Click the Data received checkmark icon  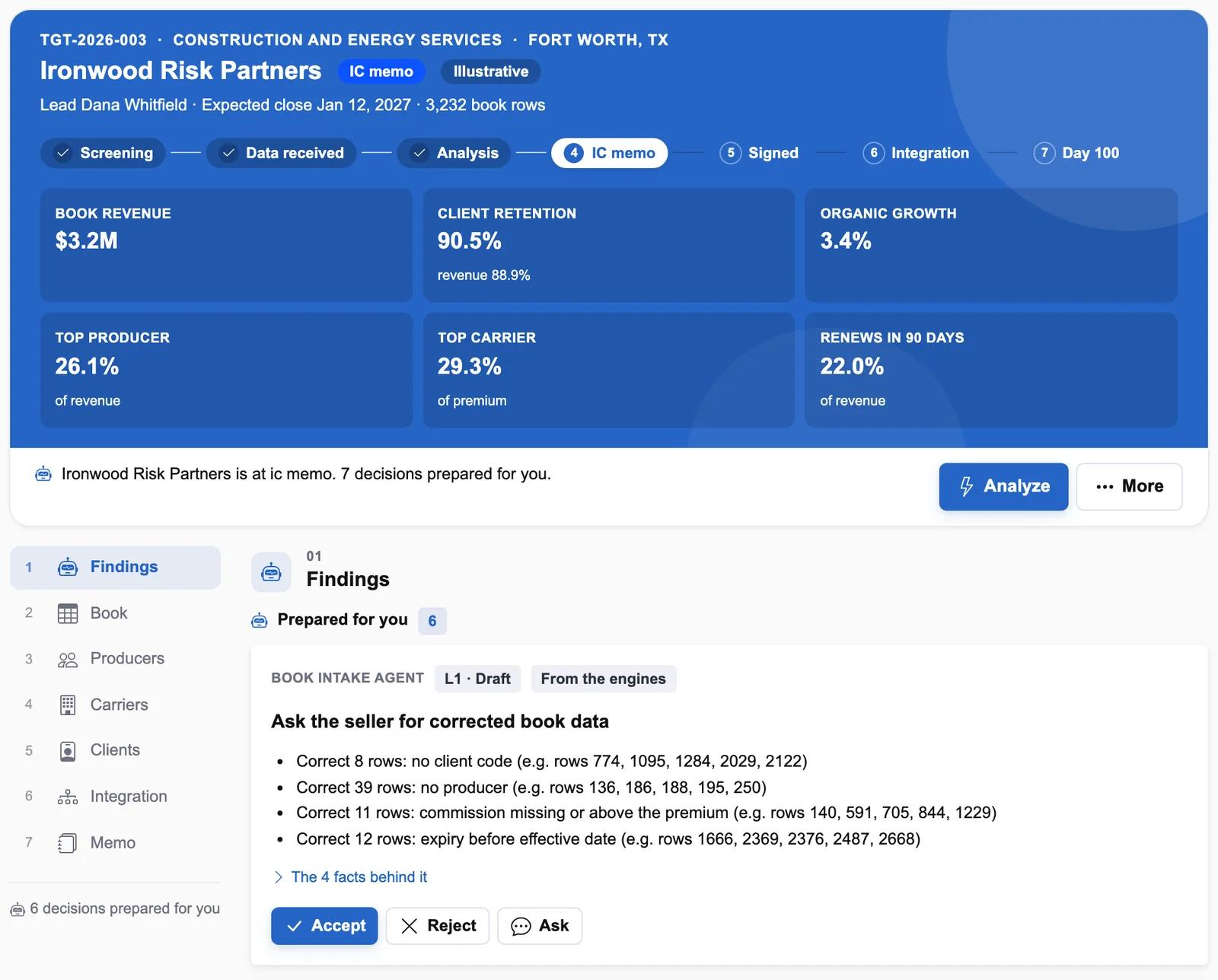click(228, 153)
